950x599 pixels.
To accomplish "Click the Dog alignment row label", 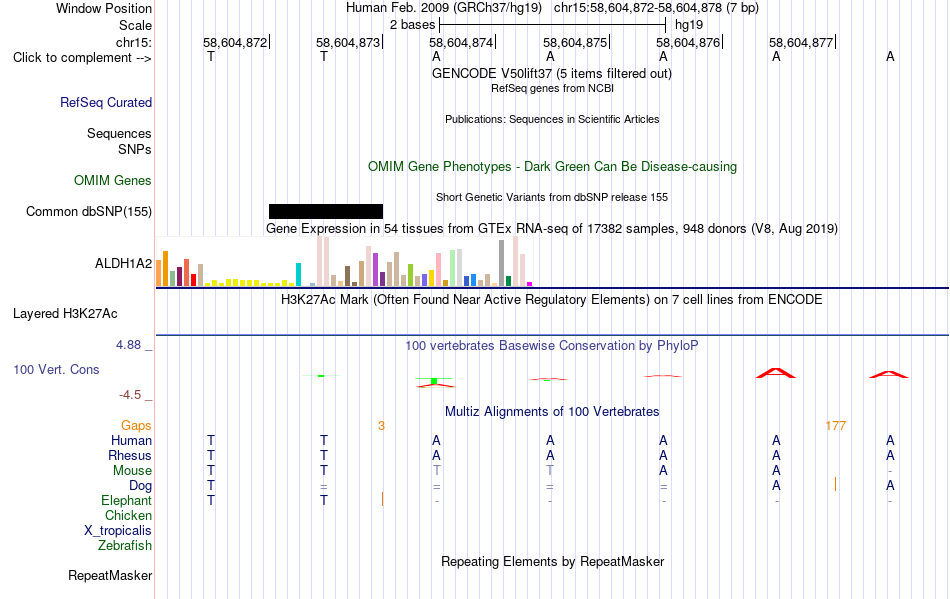I will pos(140,486).
